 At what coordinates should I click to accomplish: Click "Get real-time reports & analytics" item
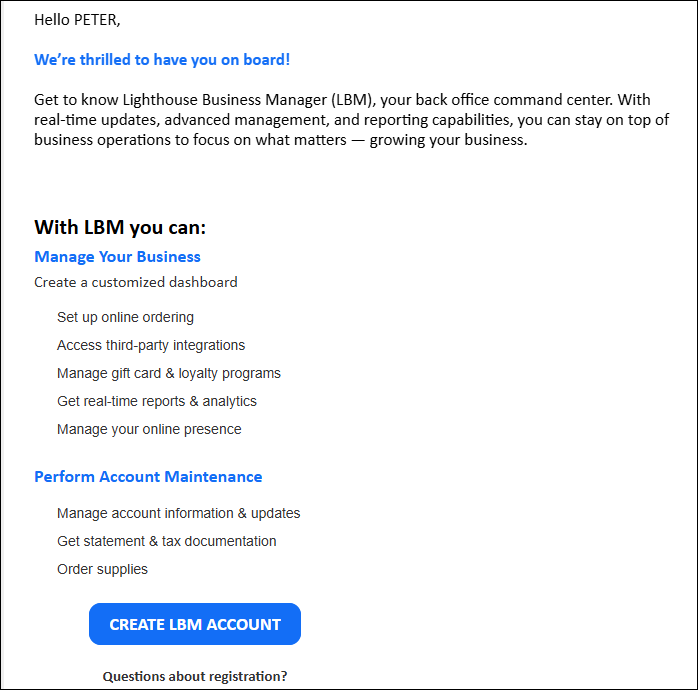point(157,401)
